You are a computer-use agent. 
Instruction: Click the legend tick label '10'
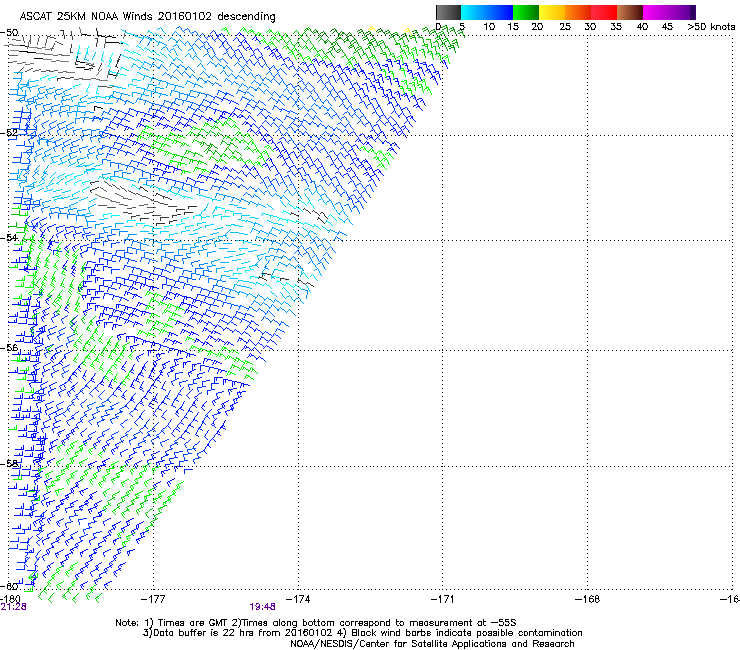[x=489, y=27]
